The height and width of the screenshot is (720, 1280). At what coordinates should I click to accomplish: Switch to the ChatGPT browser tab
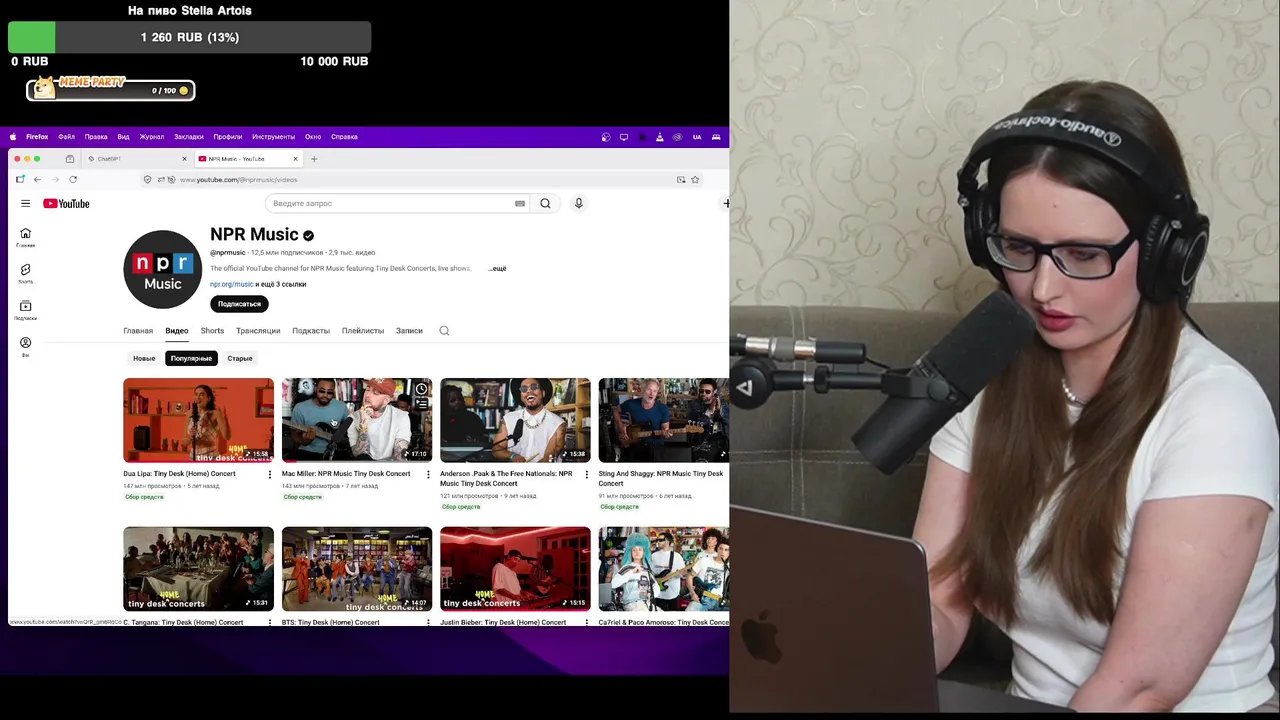135,159
